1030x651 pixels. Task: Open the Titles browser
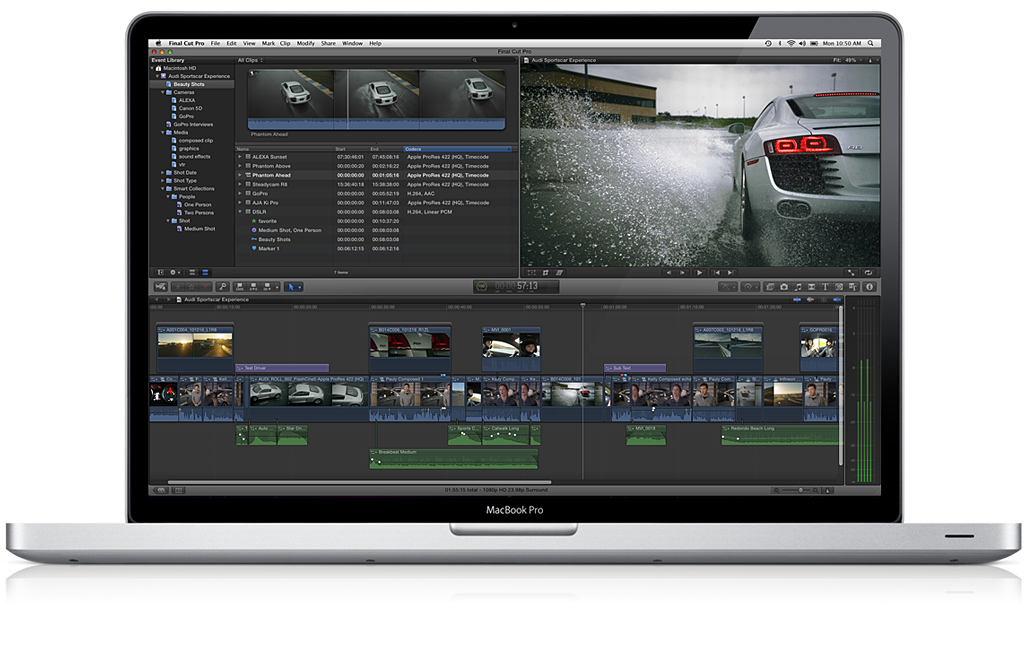[825, 287]
